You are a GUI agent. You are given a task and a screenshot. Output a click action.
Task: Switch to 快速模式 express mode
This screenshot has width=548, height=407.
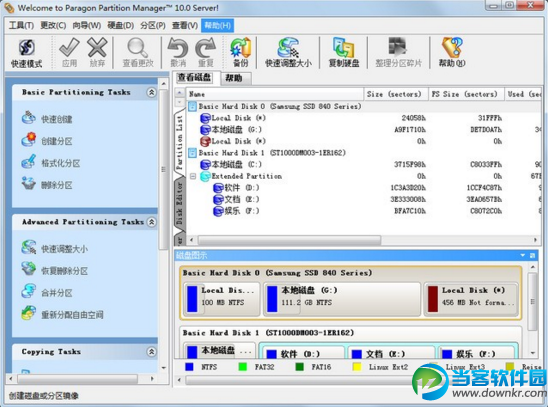(x=27, y=53)
